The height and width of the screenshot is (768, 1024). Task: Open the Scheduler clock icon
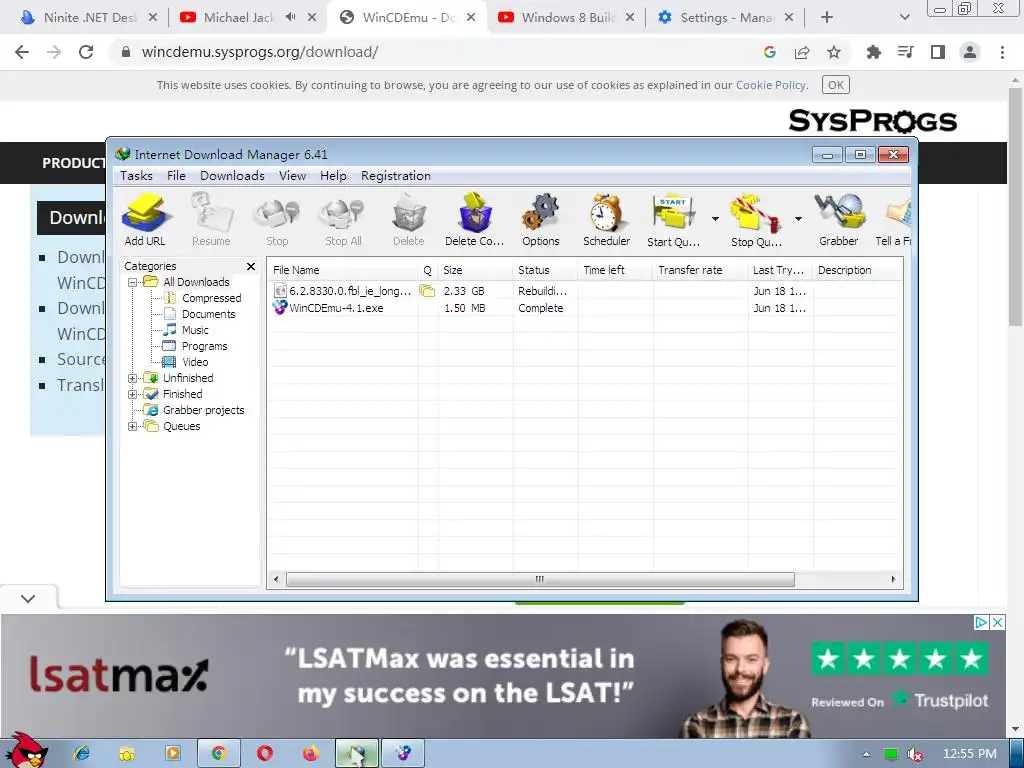tap(607, 219)
